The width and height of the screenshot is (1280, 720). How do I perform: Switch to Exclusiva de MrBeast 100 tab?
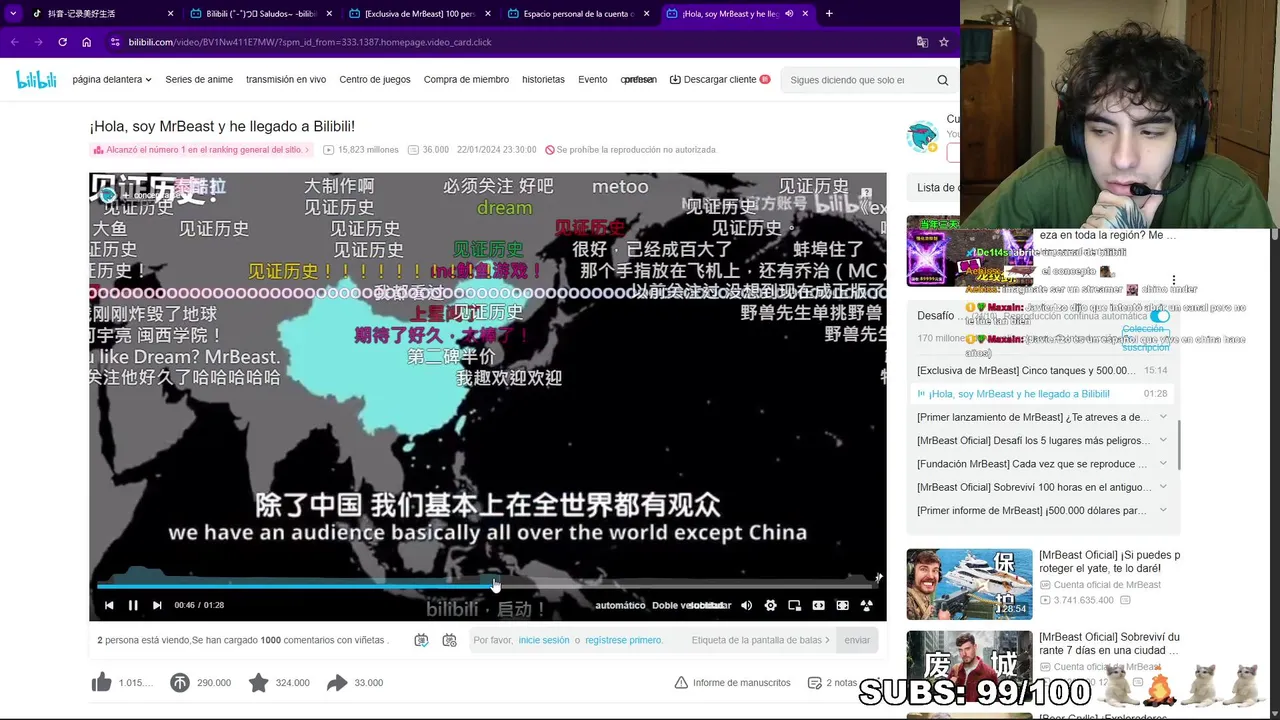coord(418,13)
